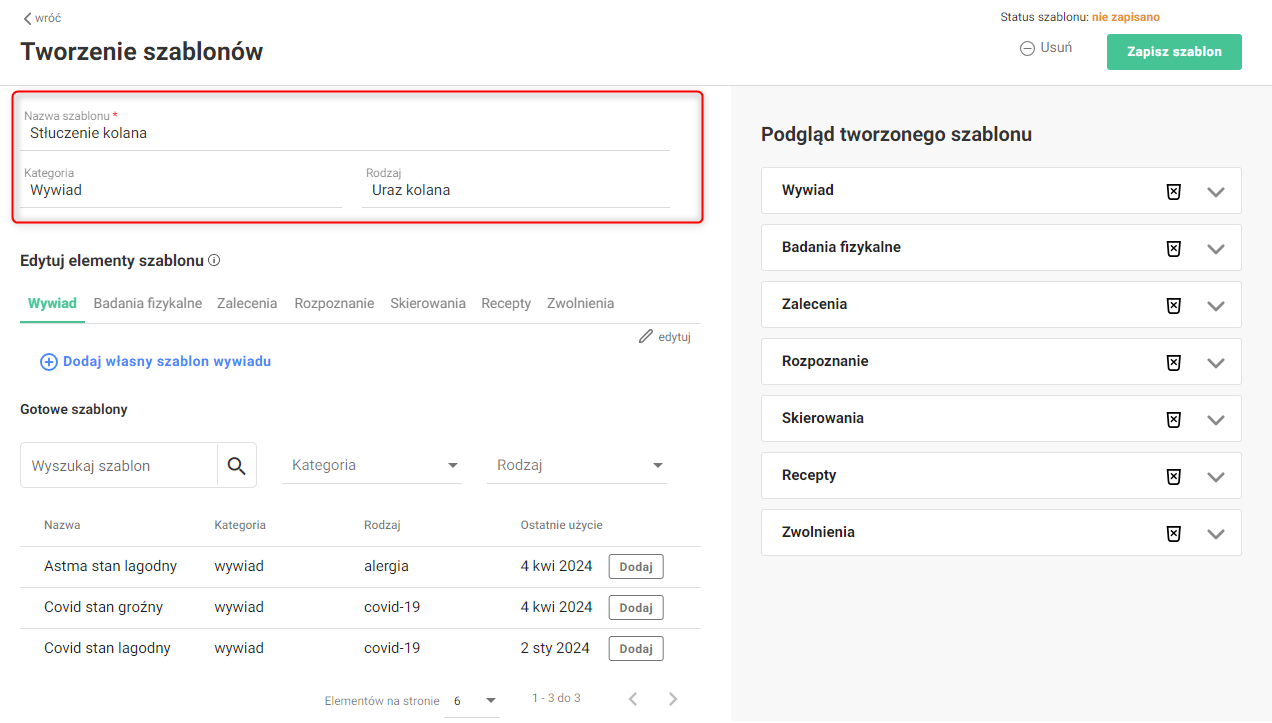1272x723 pixels.
Task: Remove the Badania fizykalne section via its trash icon
Action: 1174,248
